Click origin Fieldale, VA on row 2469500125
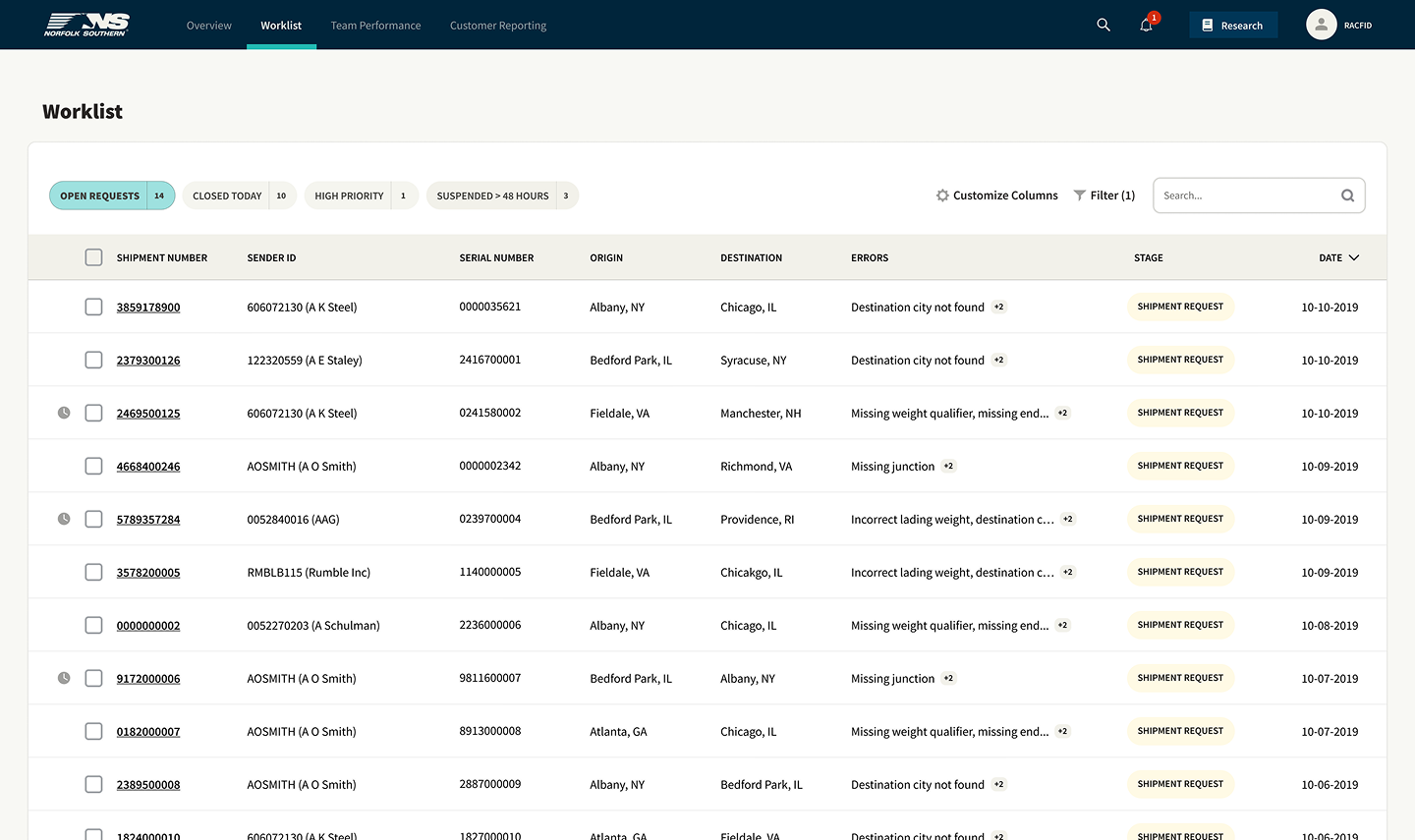The width and height of the screenshot is (1415, 840). tap(619, 414)
